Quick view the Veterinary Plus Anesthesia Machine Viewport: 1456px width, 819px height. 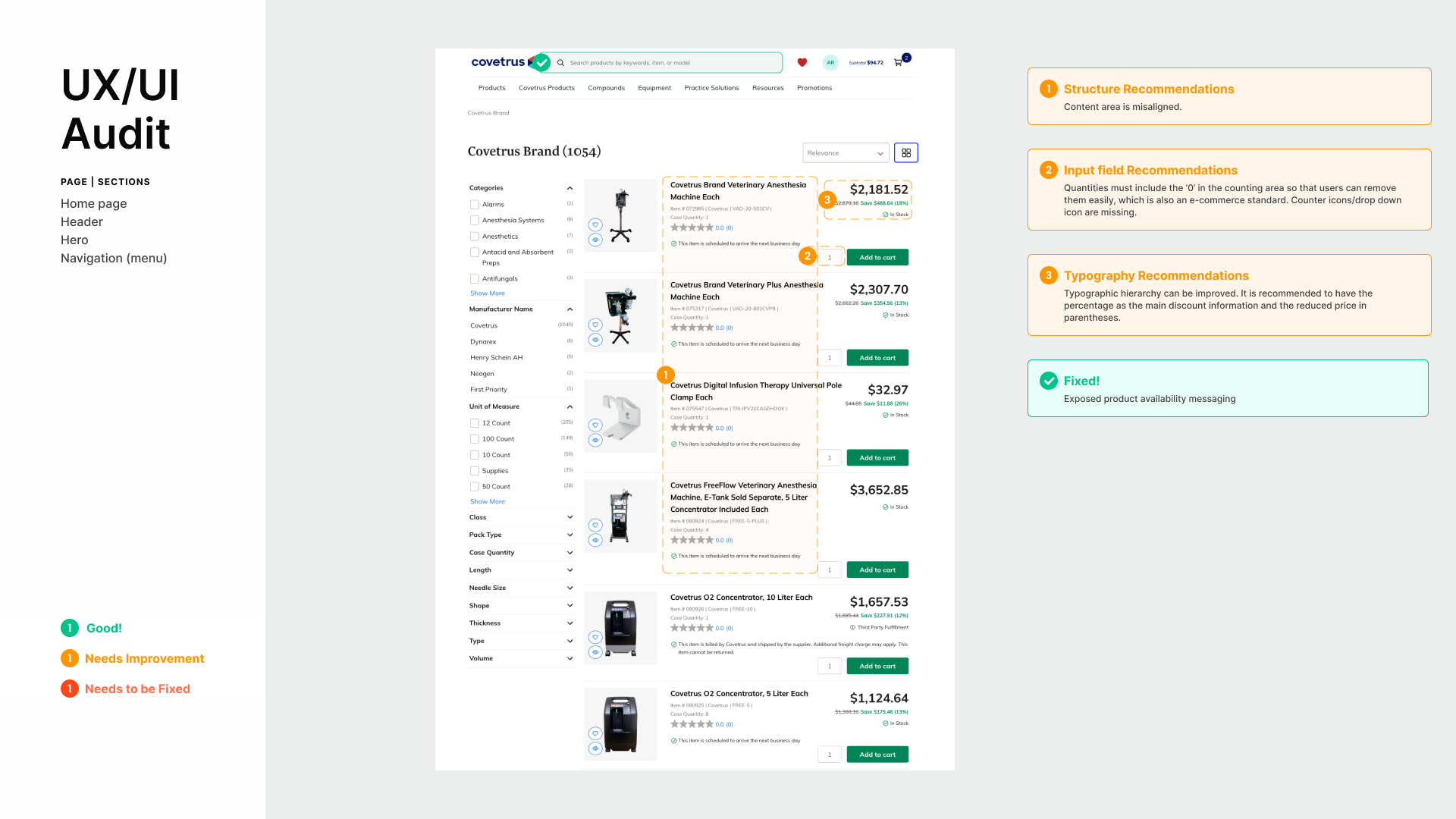click(595, 340)
